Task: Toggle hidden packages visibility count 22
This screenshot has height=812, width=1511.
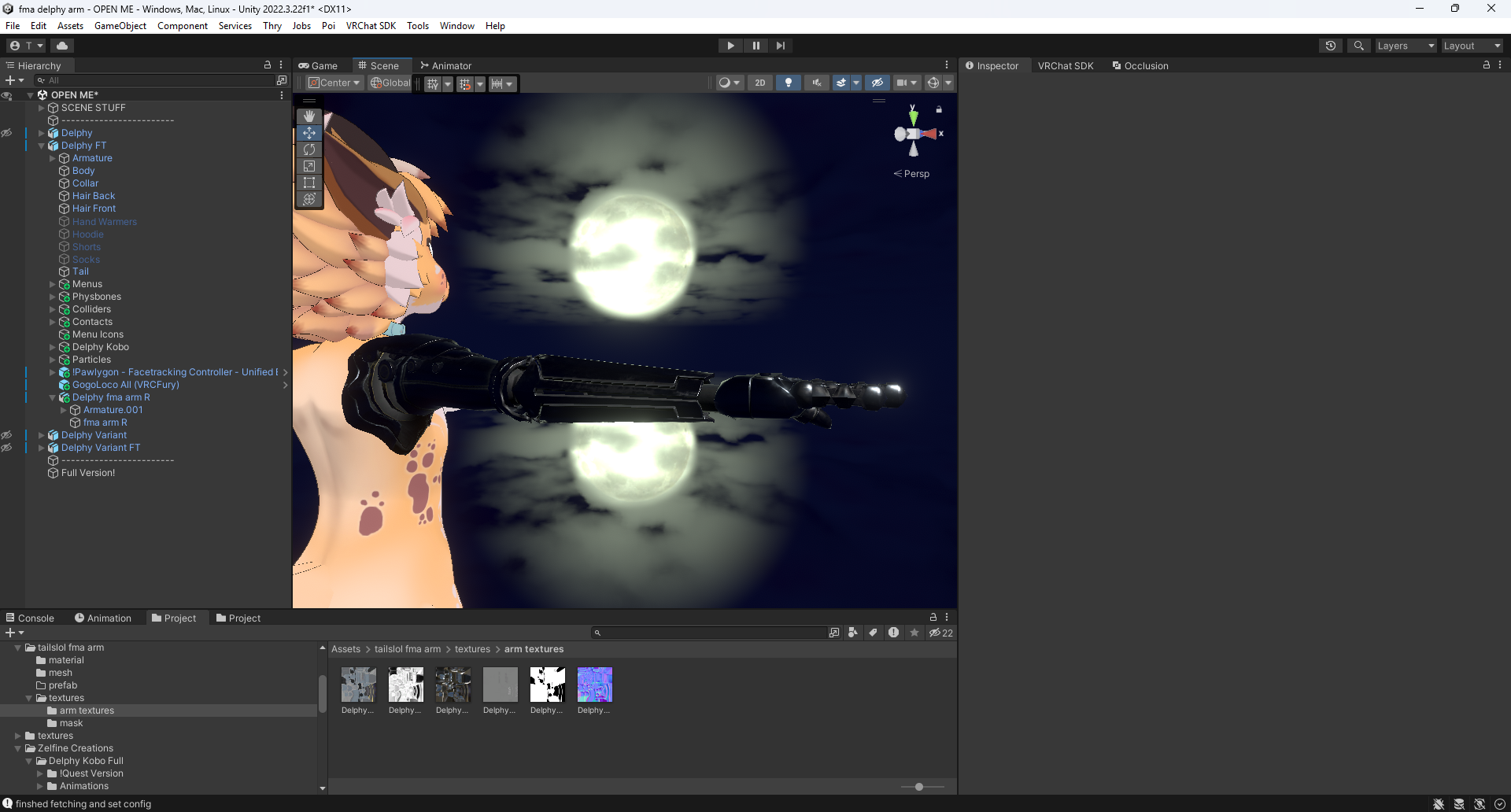Action: pos(941,633)
